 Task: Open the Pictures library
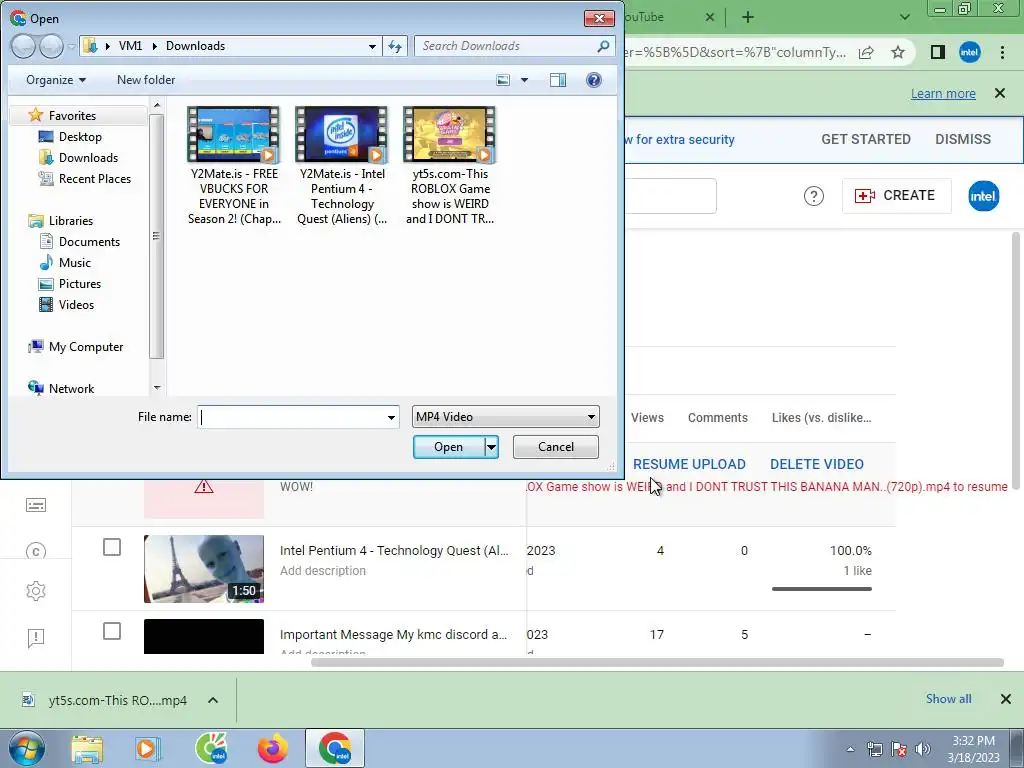(80, 283)
